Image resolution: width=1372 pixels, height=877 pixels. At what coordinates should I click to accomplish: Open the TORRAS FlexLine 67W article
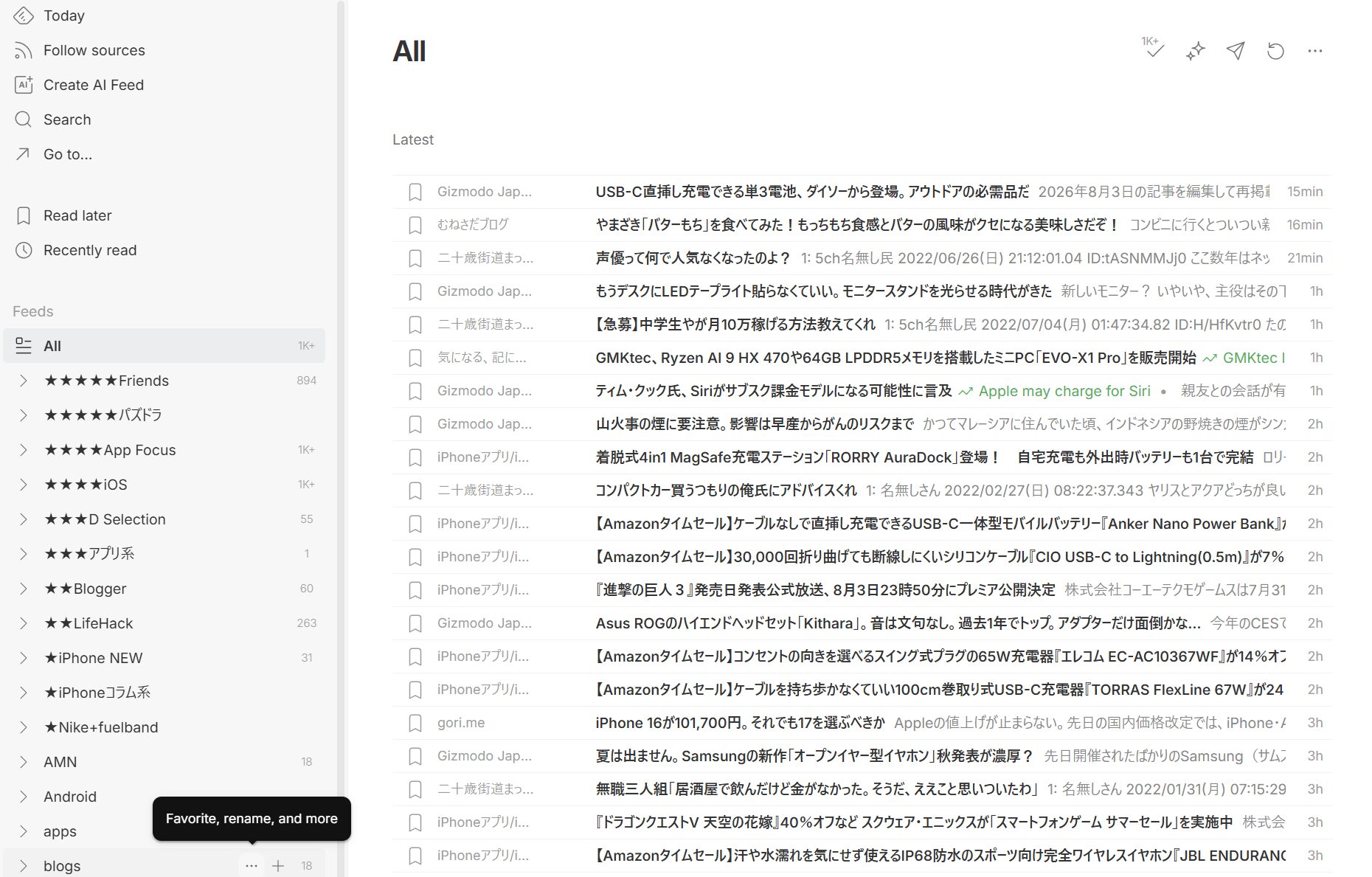[940, 690]
